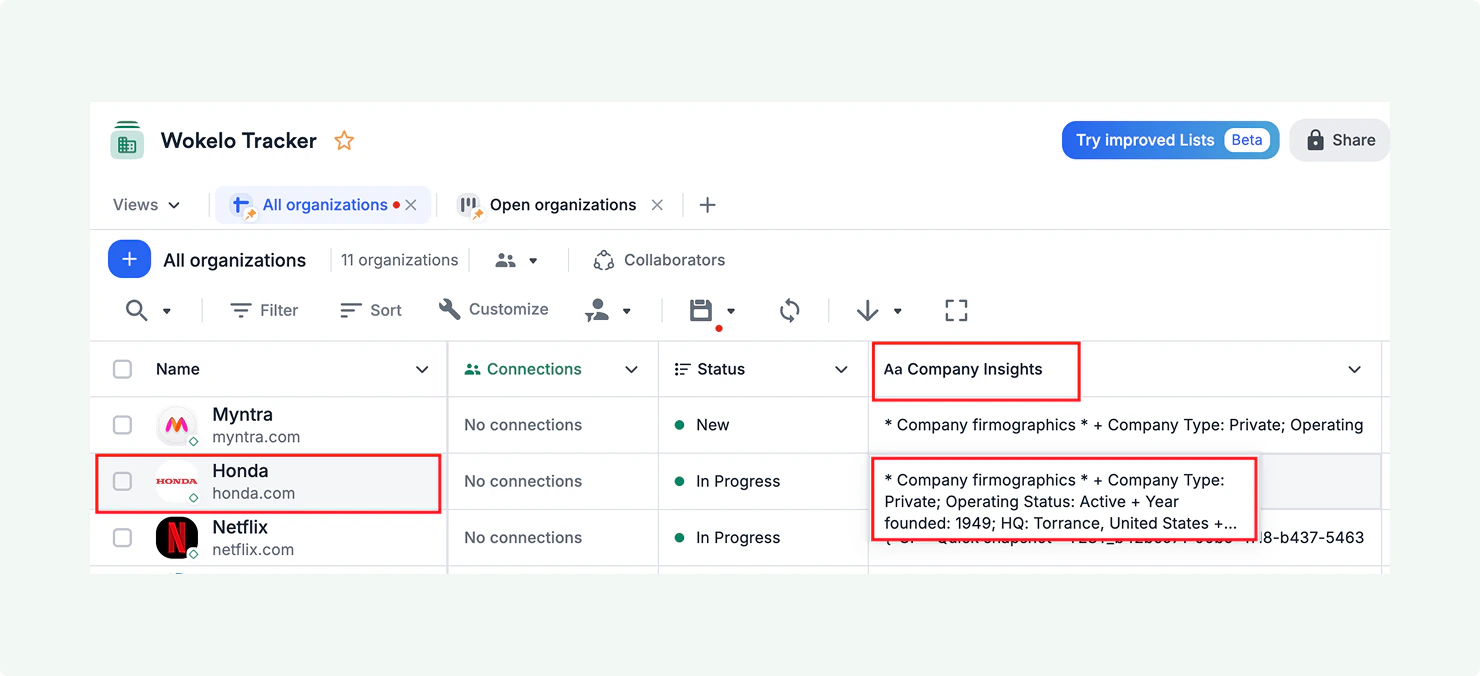The image size is (1480, 676).
Task: Expand the download arrow dropdown
Action: point(897,311)
